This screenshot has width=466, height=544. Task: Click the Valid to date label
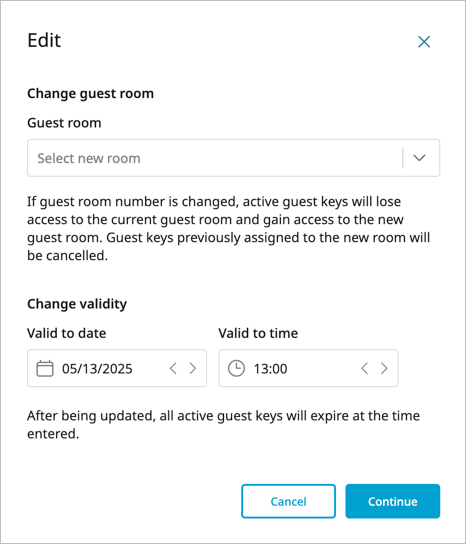pos(67,333)
